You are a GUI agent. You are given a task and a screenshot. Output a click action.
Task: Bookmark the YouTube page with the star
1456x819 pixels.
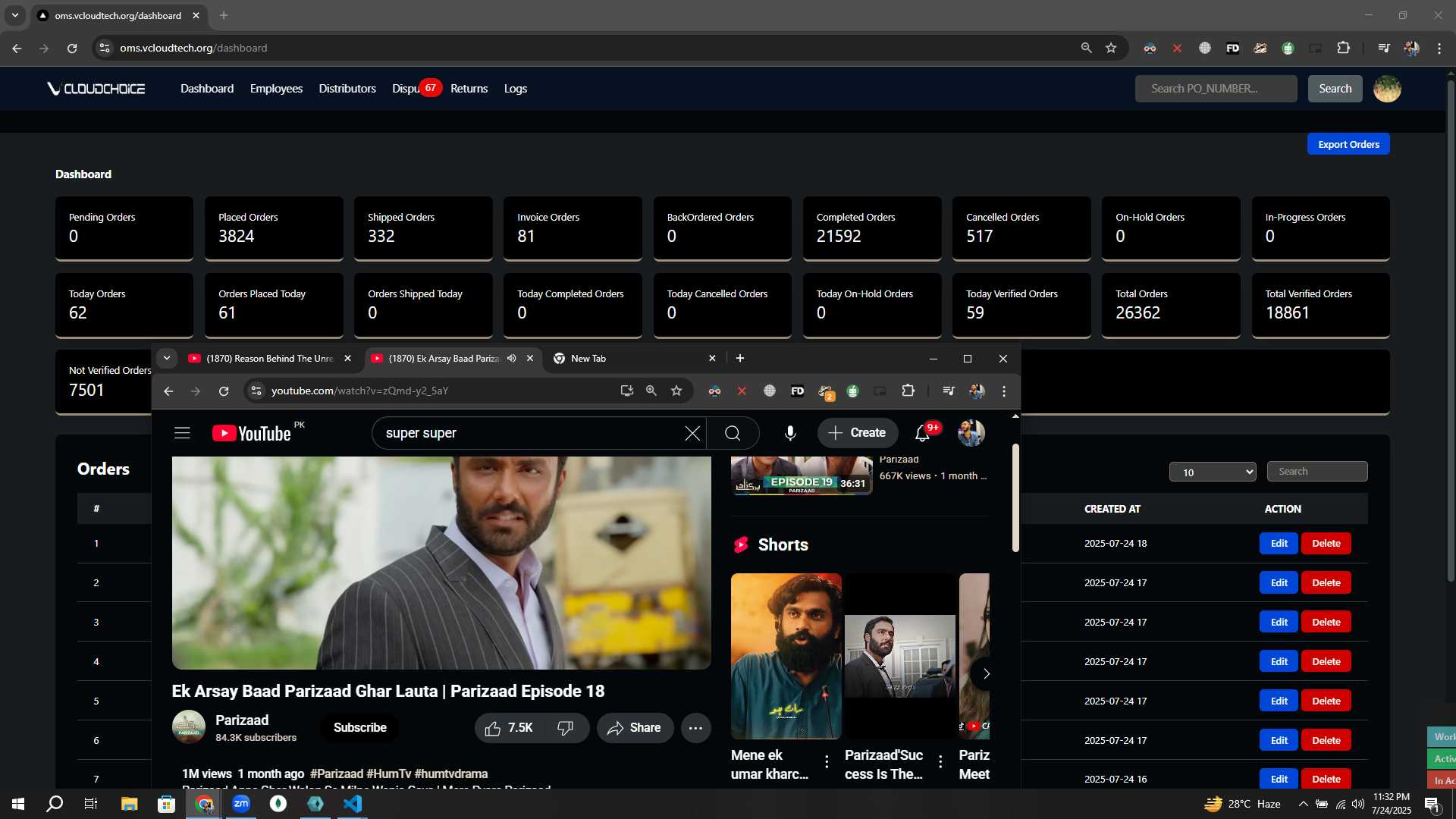676,391
